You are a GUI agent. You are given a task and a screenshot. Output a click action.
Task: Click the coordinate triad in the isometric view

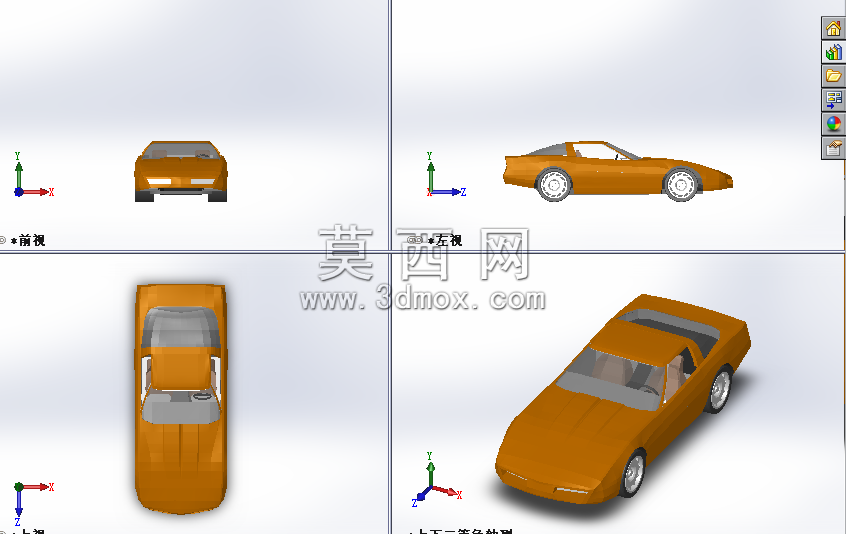tap(436, 480)
